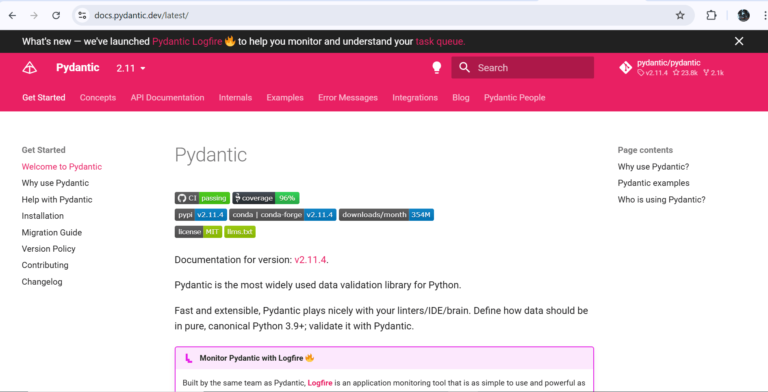Open the Changelog sidebar page
The image size is (768, 392).
tap(42, 282)
